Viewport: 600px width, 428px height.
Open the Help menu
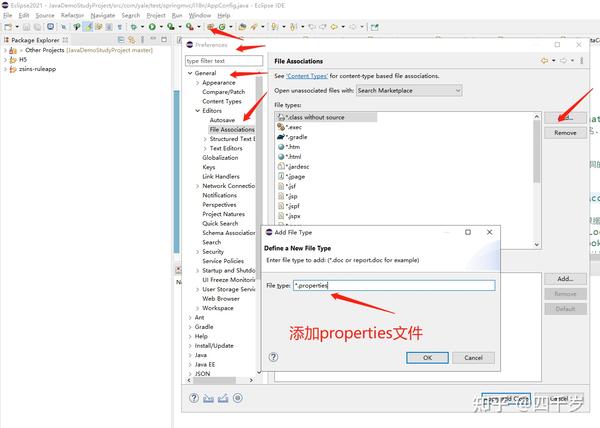coord(224,15)
